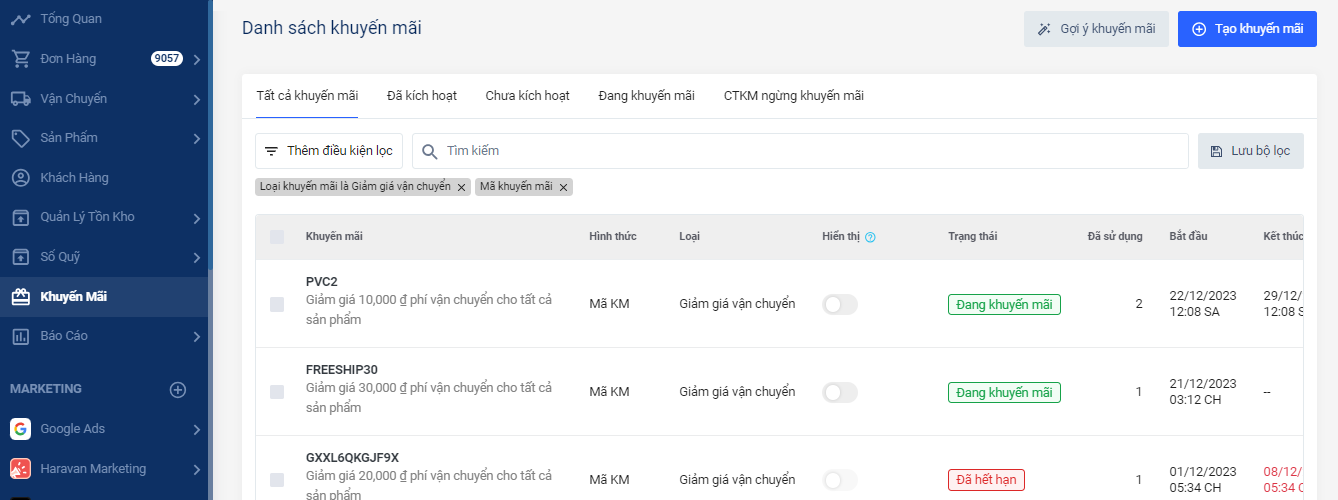1338x500 pixels.
Task: Remove the Mã khuyến mãi filter tag
Action: pyautogui.click(x=564, y=187)
